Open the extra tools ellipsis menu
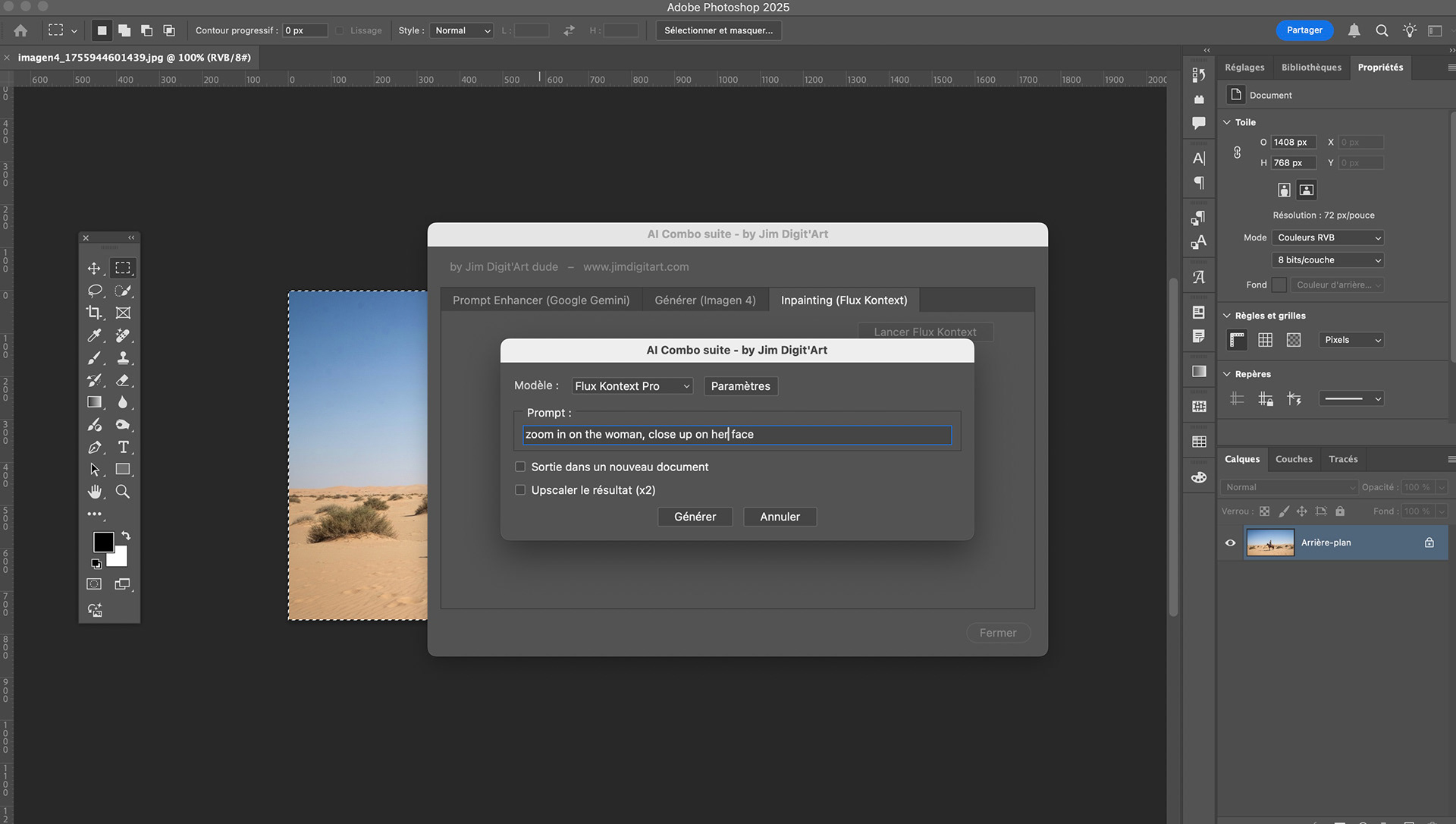This screenshot has width=1456, height=824. point(94,514)
